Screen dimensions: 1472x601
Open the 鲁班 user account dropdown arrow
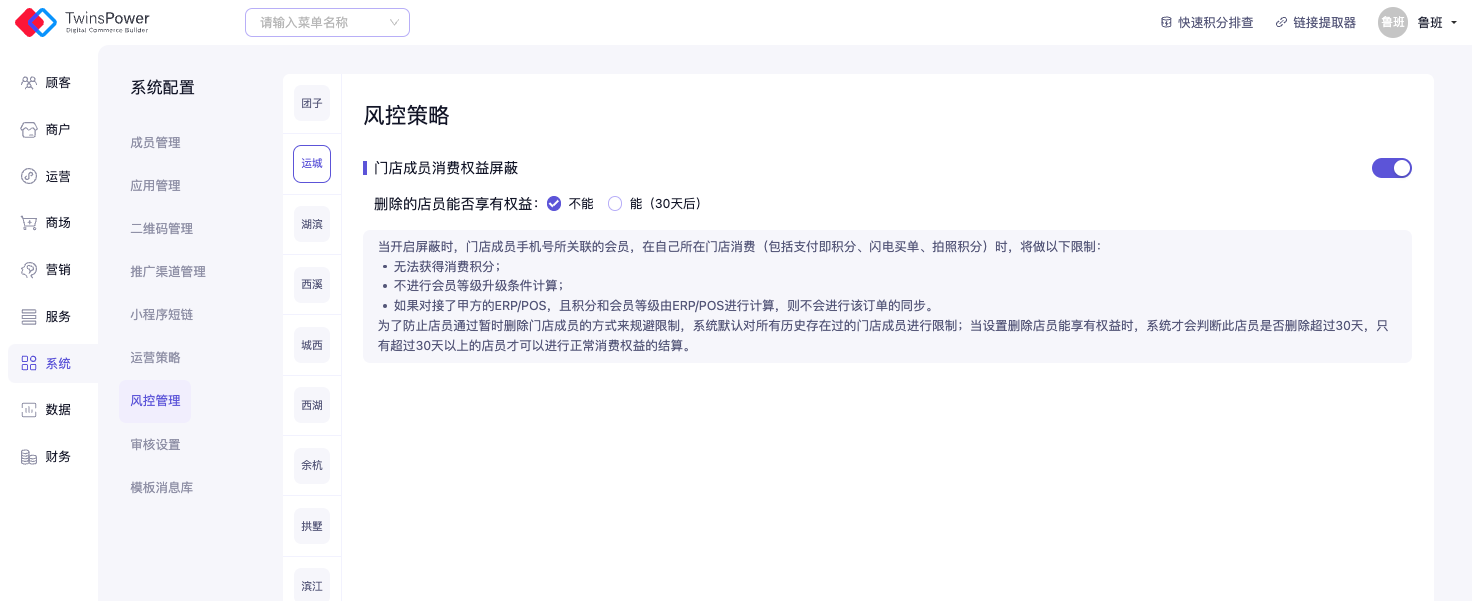click(x=1451, y=23)
